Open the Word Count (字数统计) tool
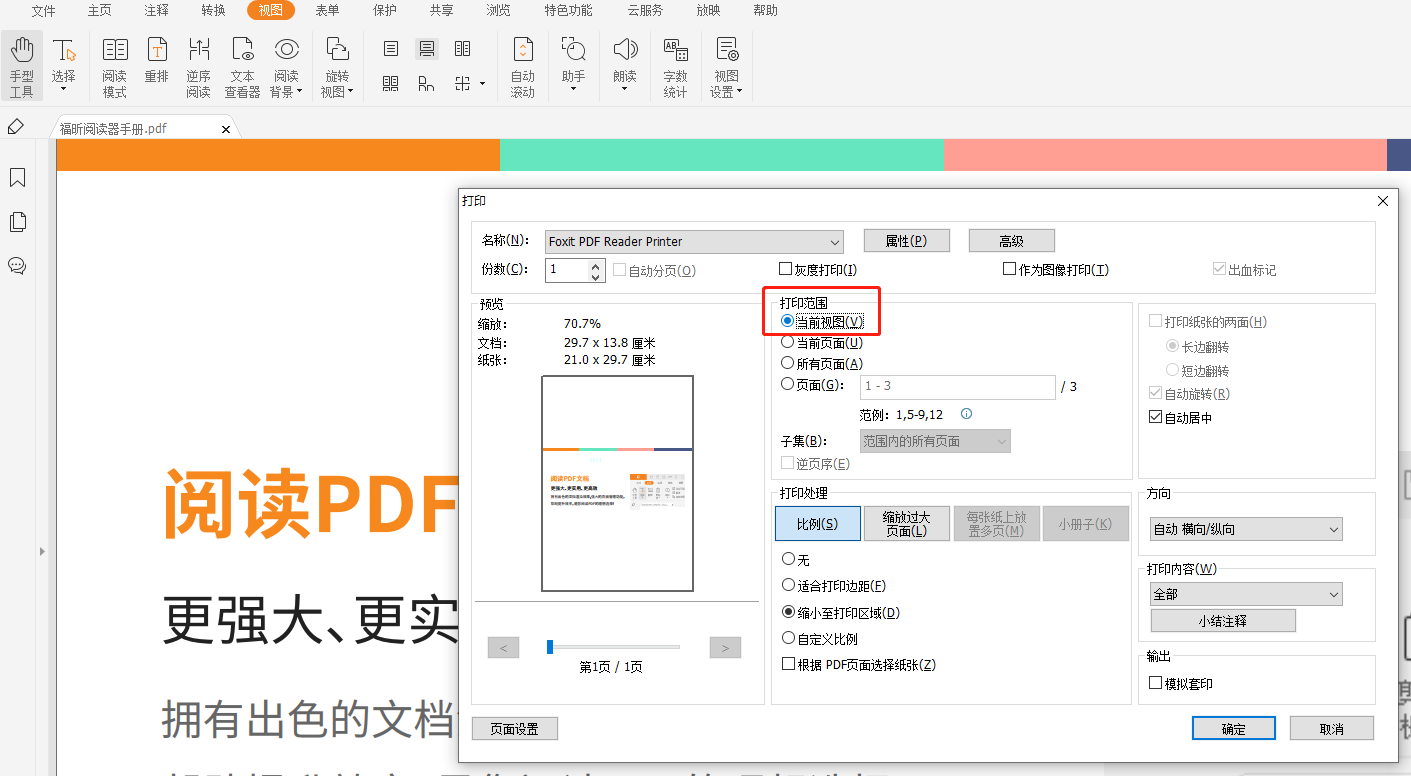The width and height of the screenshot is (1411, 776). tap(675, 66)
